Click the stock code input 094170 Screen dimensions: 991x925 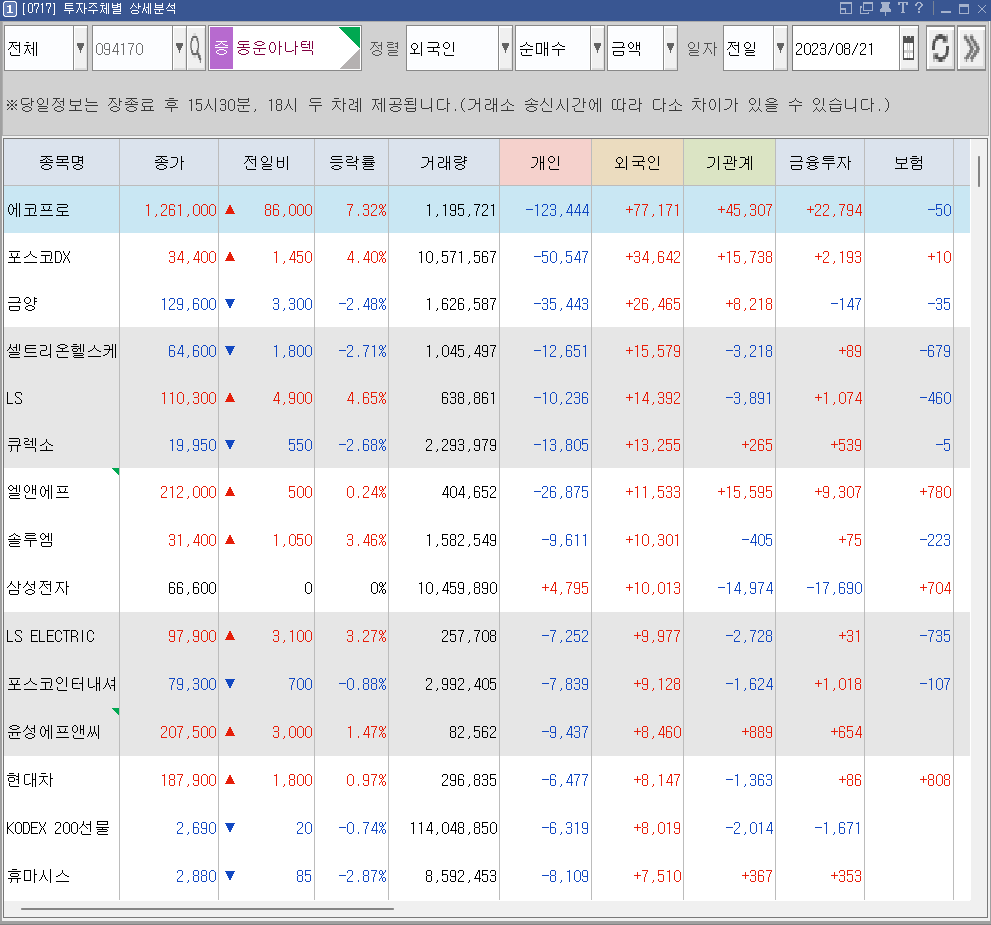(x=132, y=48)
